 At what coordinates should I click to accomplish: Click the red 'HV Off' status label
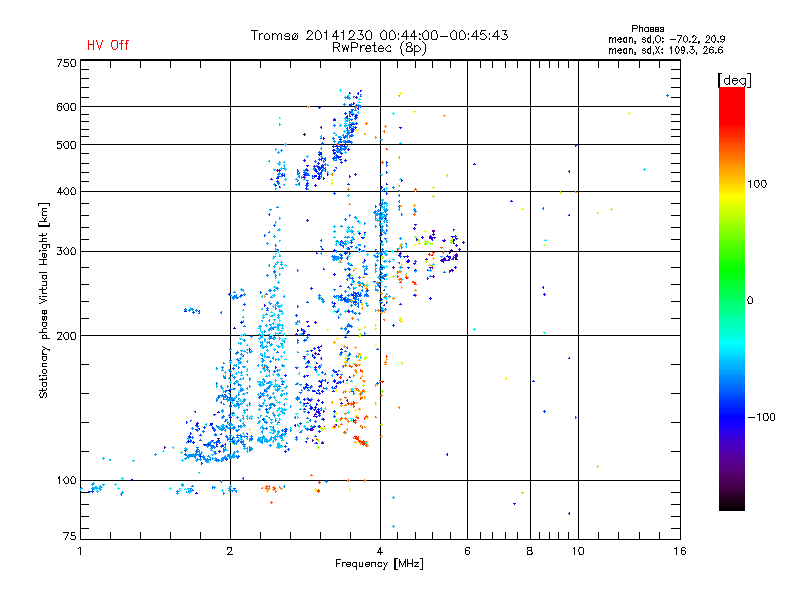tap(108, 45)
